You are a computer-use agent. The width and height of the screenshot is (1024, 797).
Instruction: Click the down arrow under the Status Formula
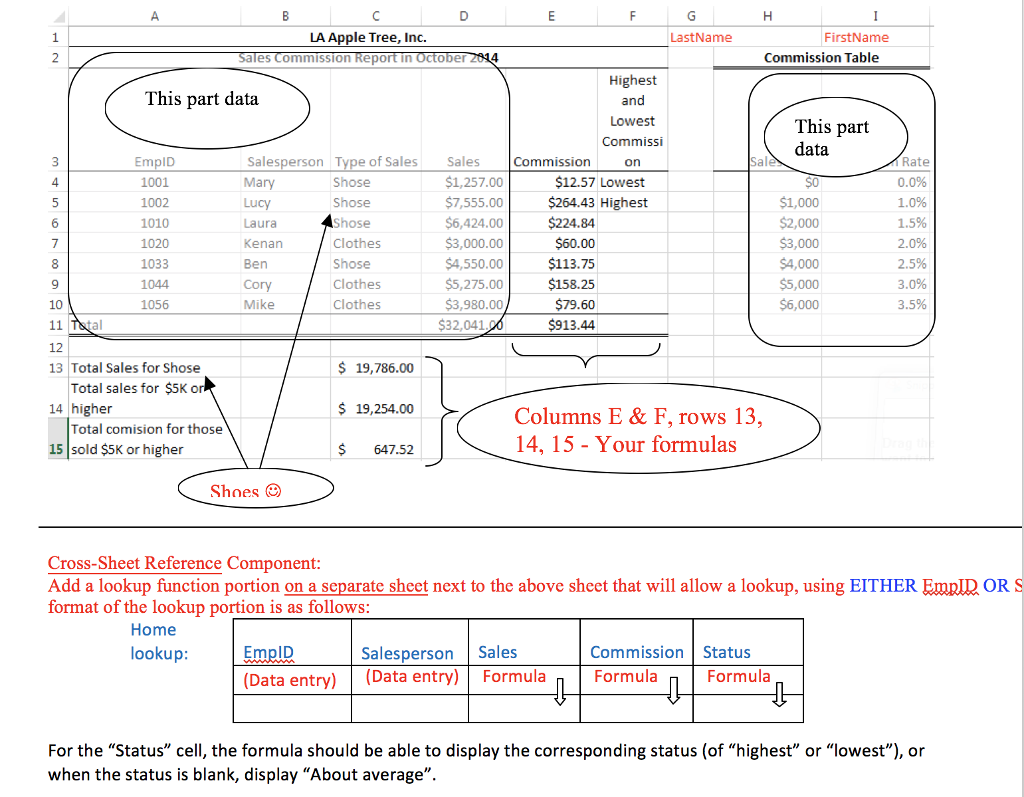tap(778, 692)
